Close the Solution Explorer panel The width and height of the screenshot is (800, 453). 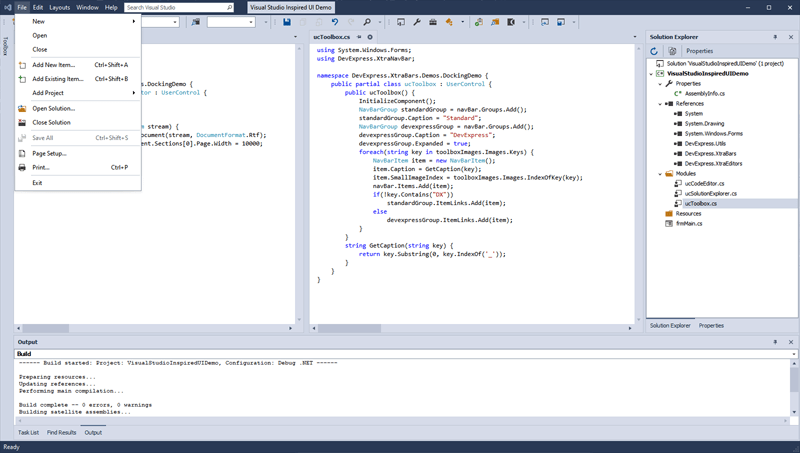[x=791, y=37]
